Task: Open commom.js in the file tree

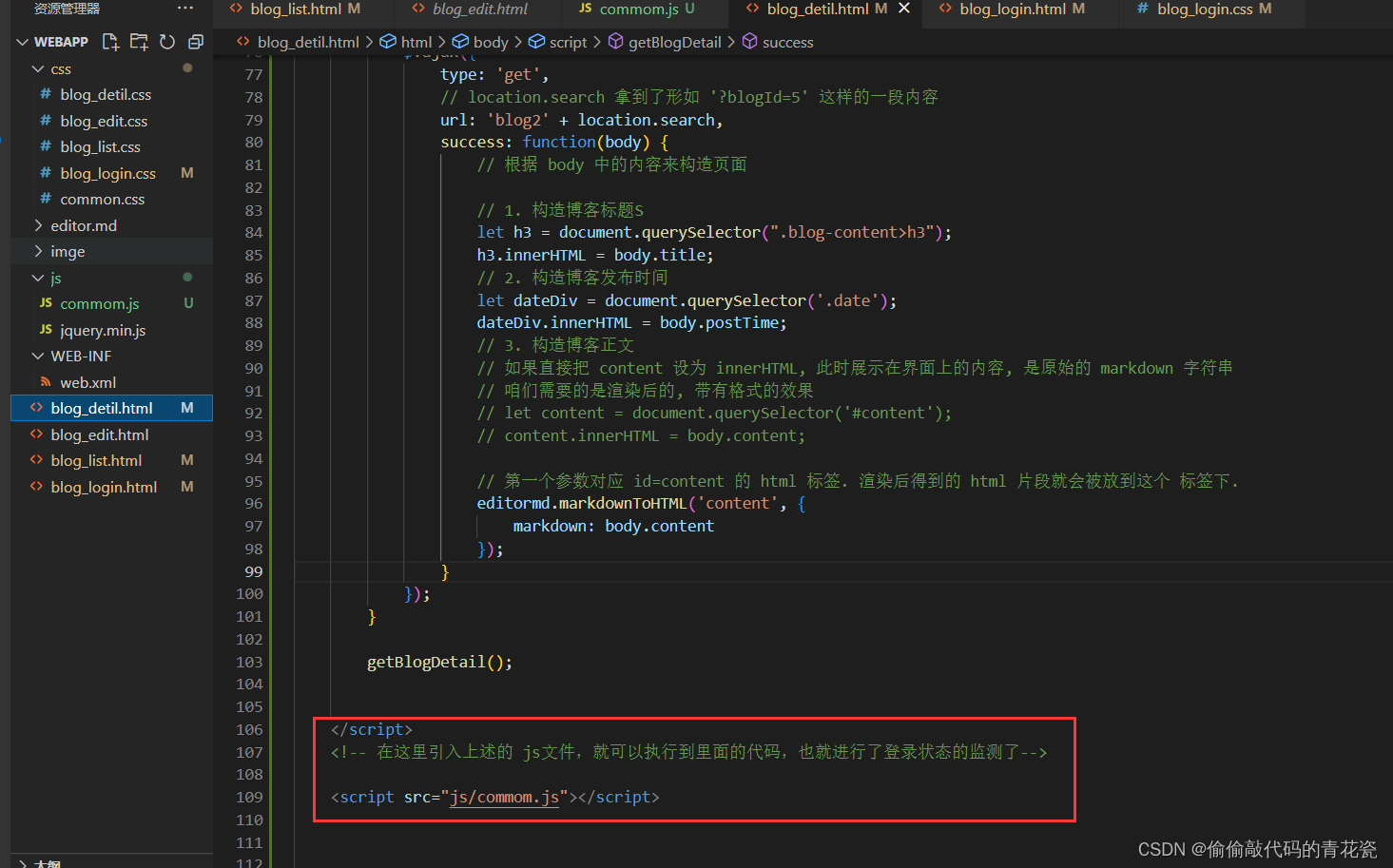Action: [x=99, y=304]
